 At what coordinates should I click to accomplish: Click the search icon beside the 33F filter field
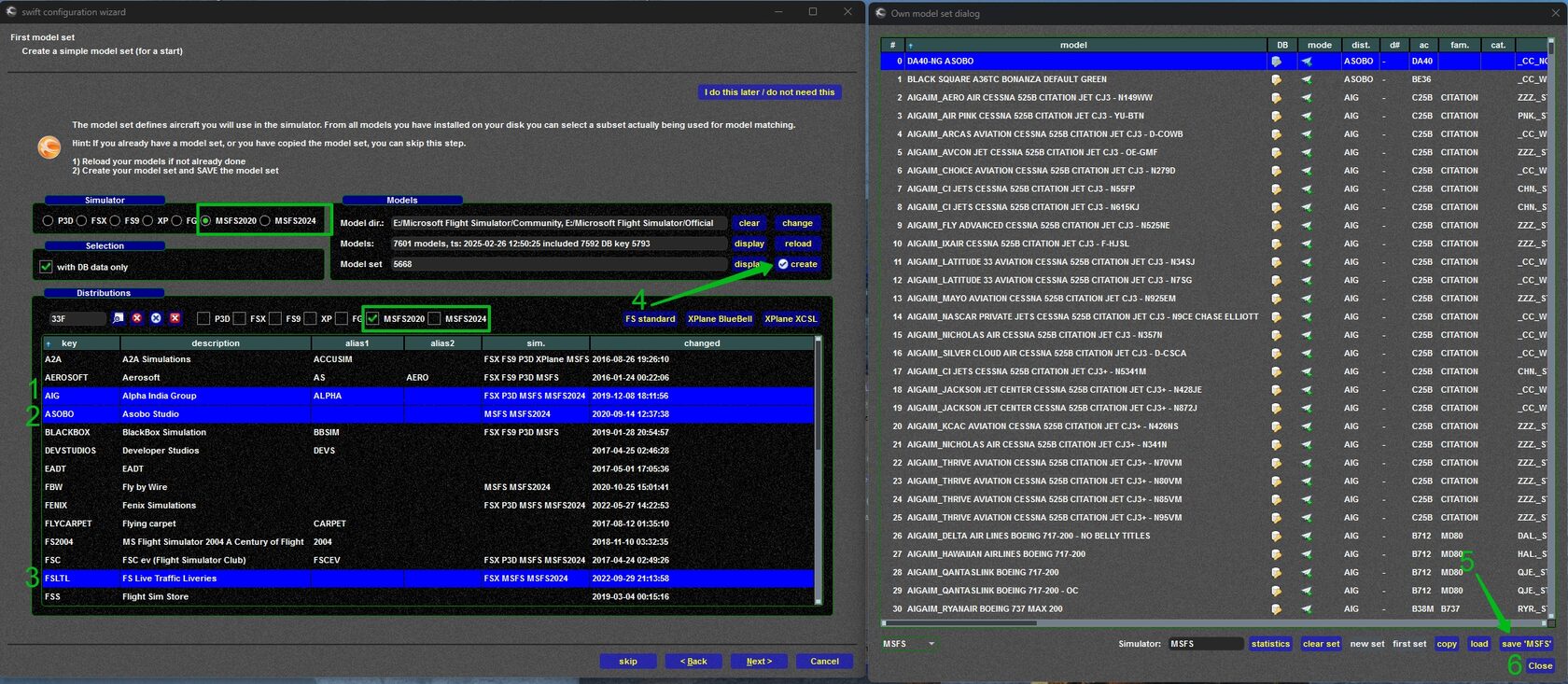(118, 318)
